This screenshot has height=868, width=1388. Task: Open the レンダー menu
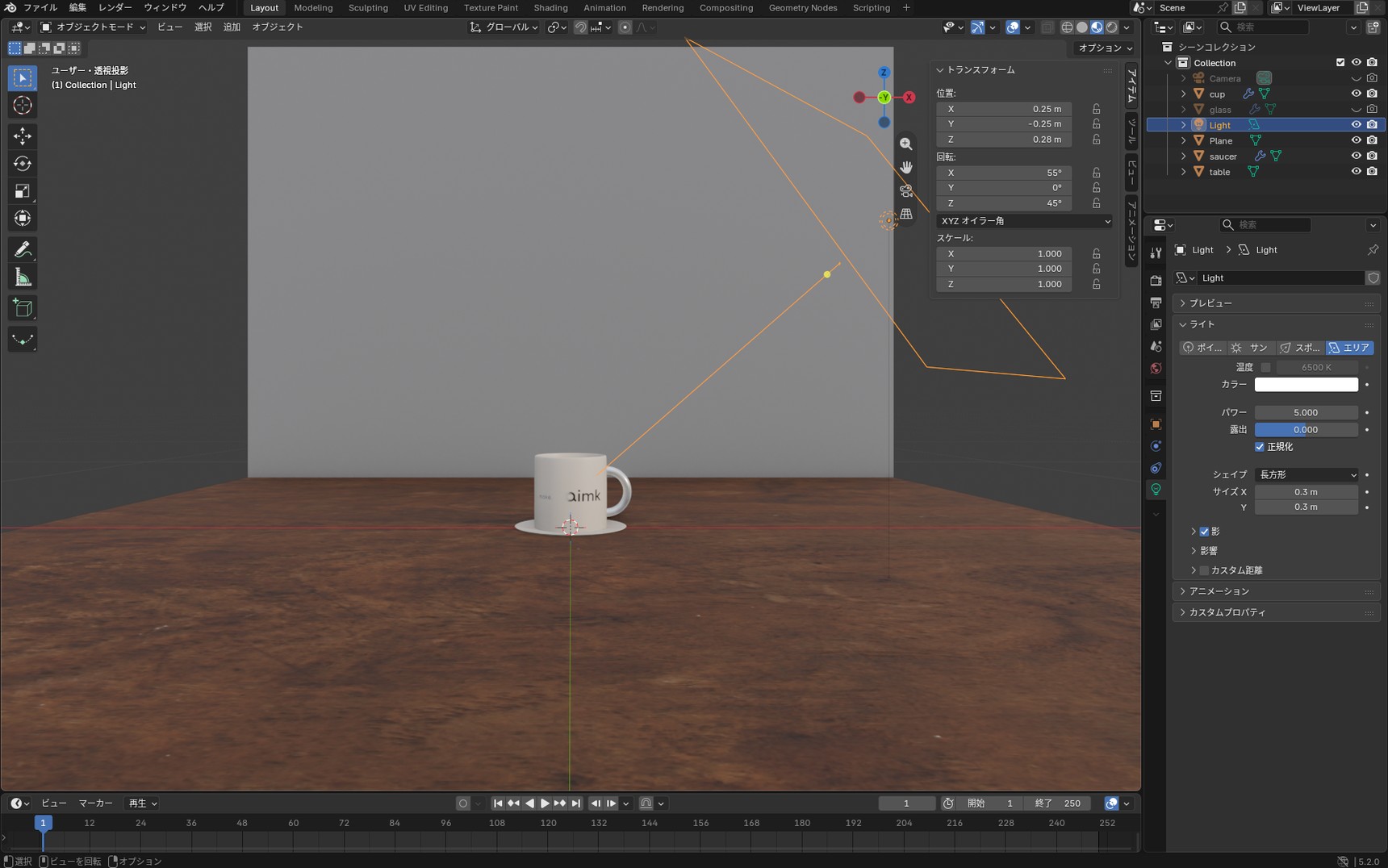click(x=115, y=7)
